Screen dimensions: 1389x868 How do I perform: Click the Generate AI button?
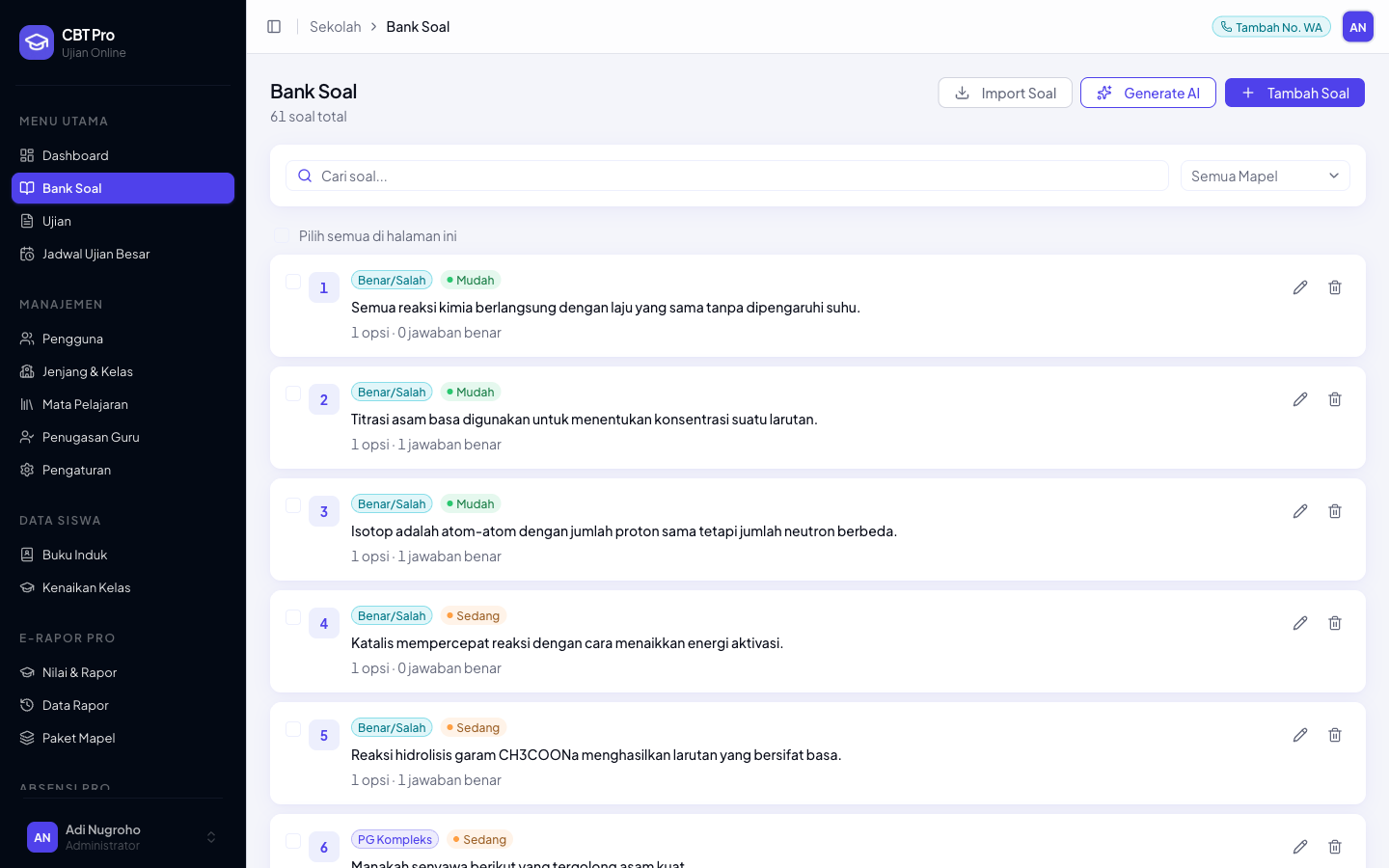click(x=1148, y=93)
